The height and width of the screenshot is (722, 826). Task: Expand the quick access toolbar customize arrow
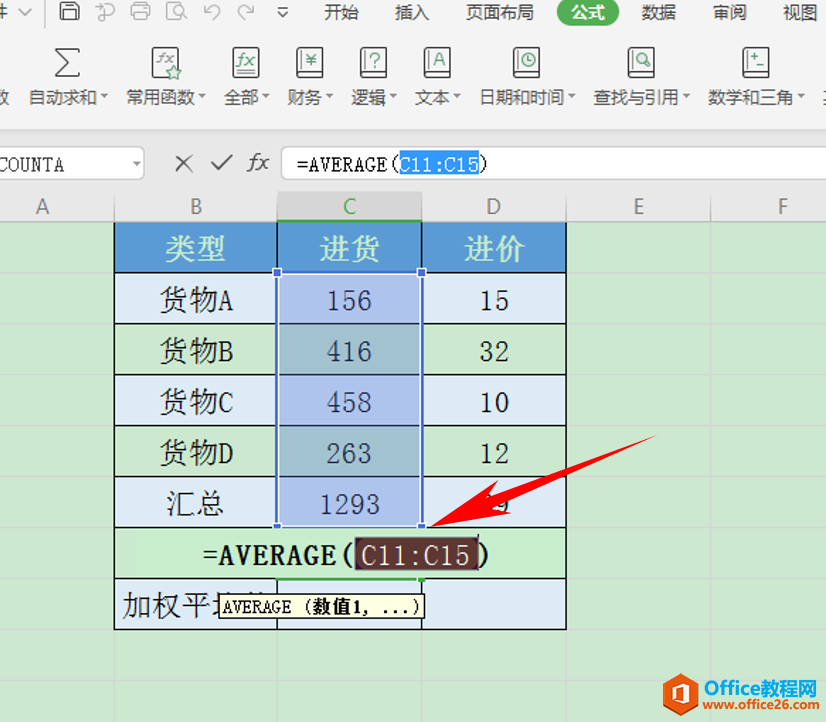[x=283, y=12]
